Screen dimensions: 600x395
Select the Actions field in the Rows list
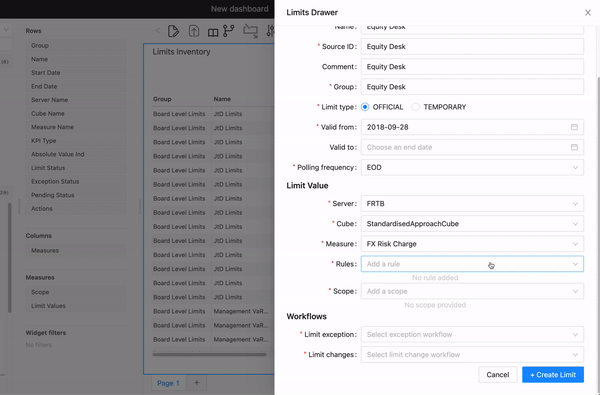point(76,209)
